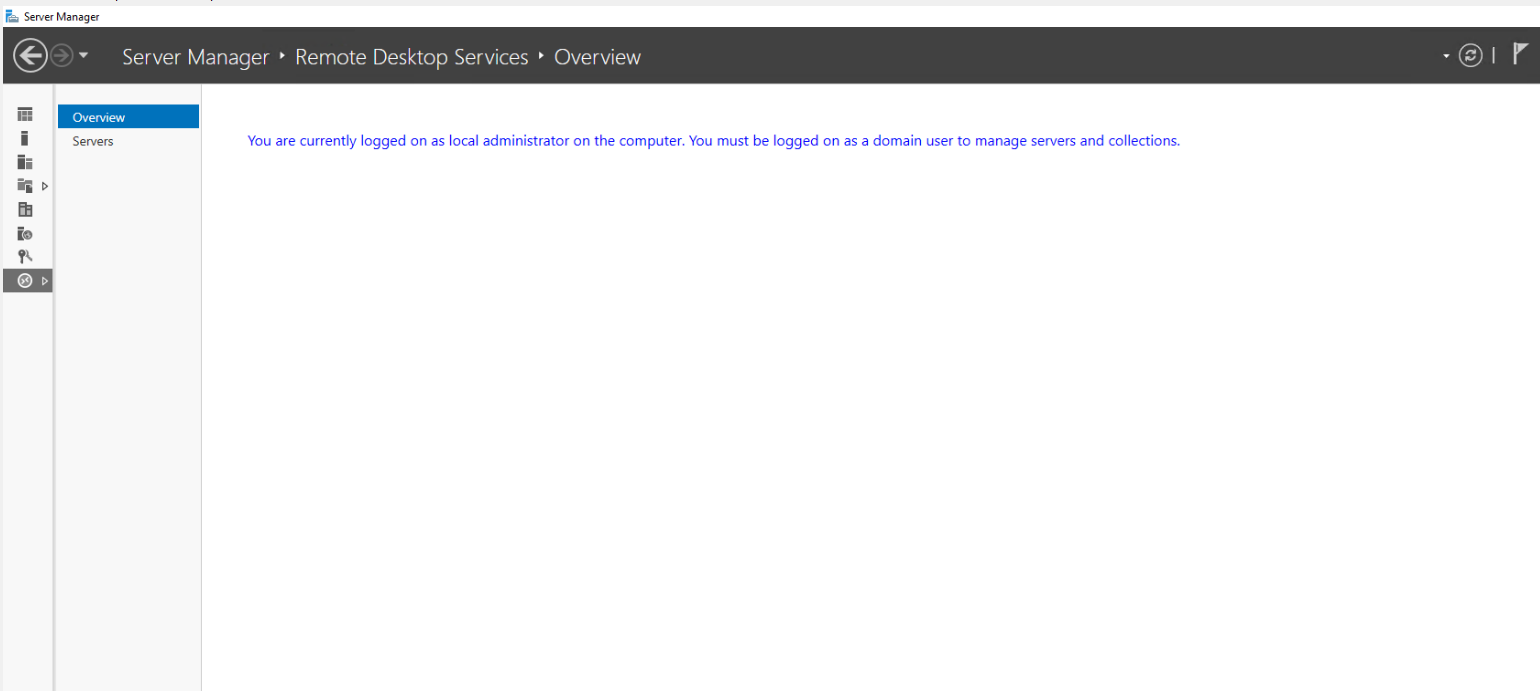Click Server Manager in the breadcrumb bar
1540x691 pixels.
195,56
